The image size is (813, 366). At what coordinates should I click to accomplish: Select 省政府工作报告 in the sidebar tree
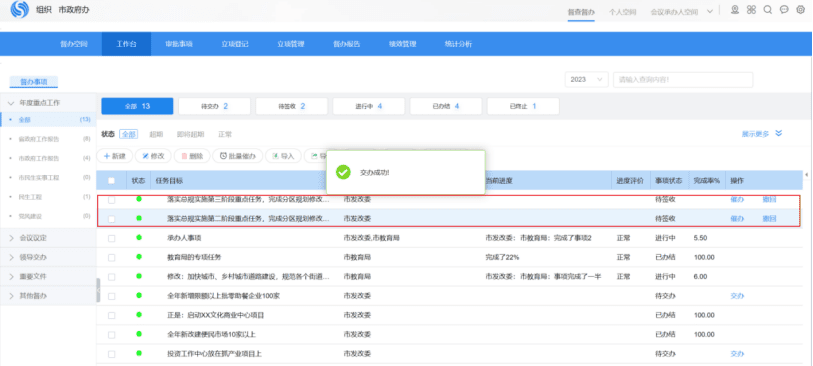point(39,139)
